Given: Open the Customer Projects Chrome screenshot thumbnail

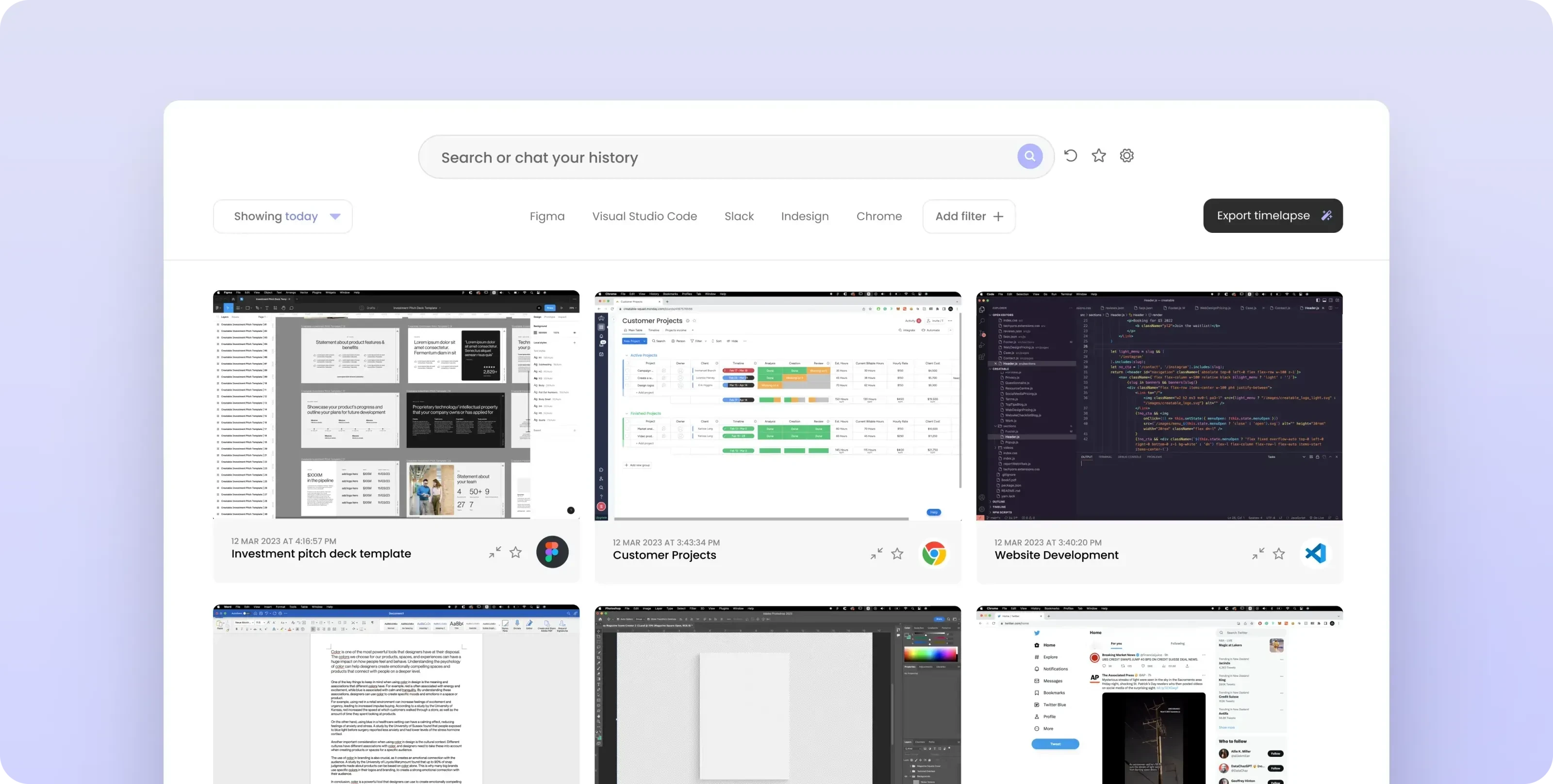Looking at the screenshot, I should tap(777, 406).
